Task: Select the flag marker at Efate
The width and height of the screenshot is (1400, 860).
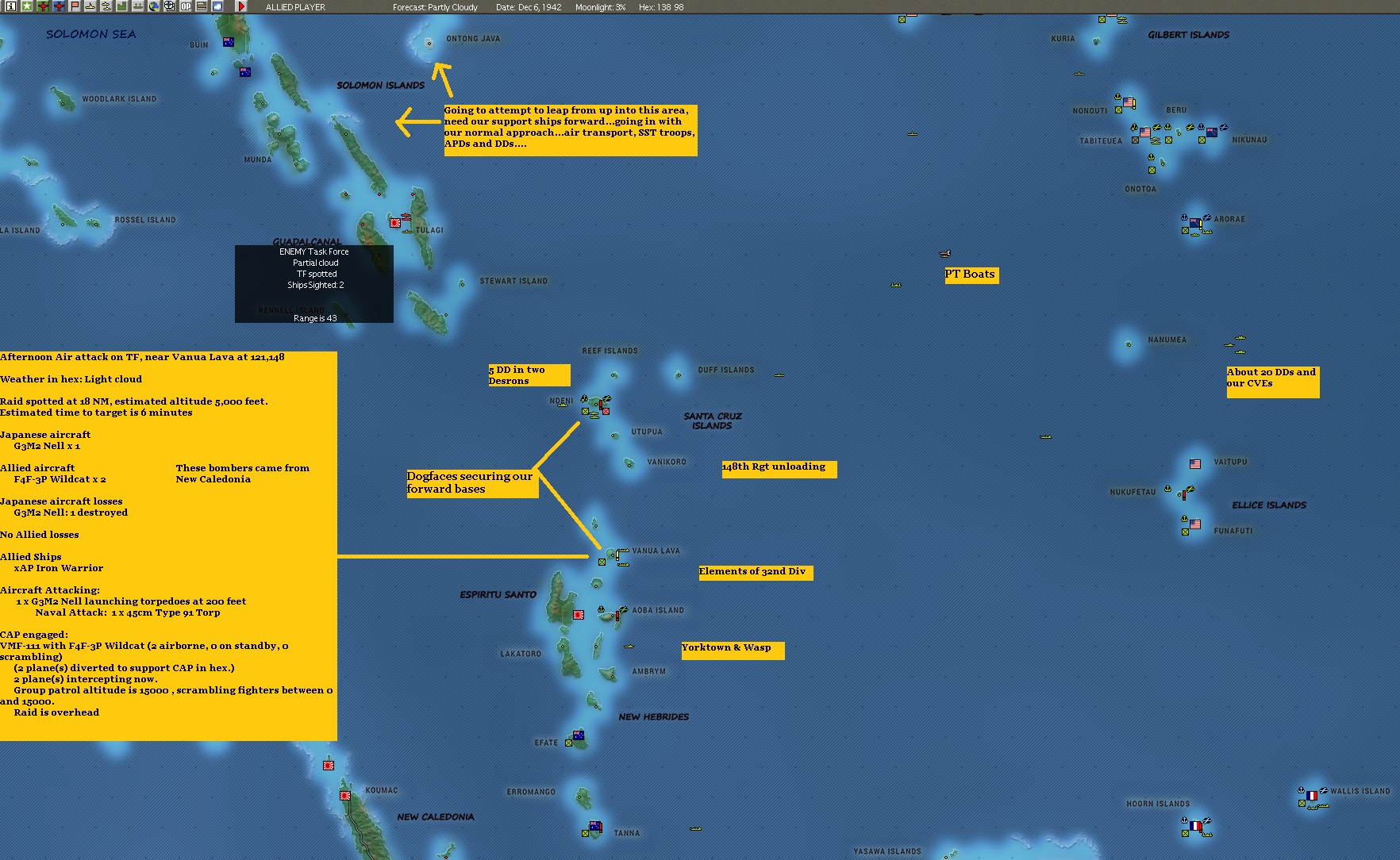Action: [x=579, y=735]
